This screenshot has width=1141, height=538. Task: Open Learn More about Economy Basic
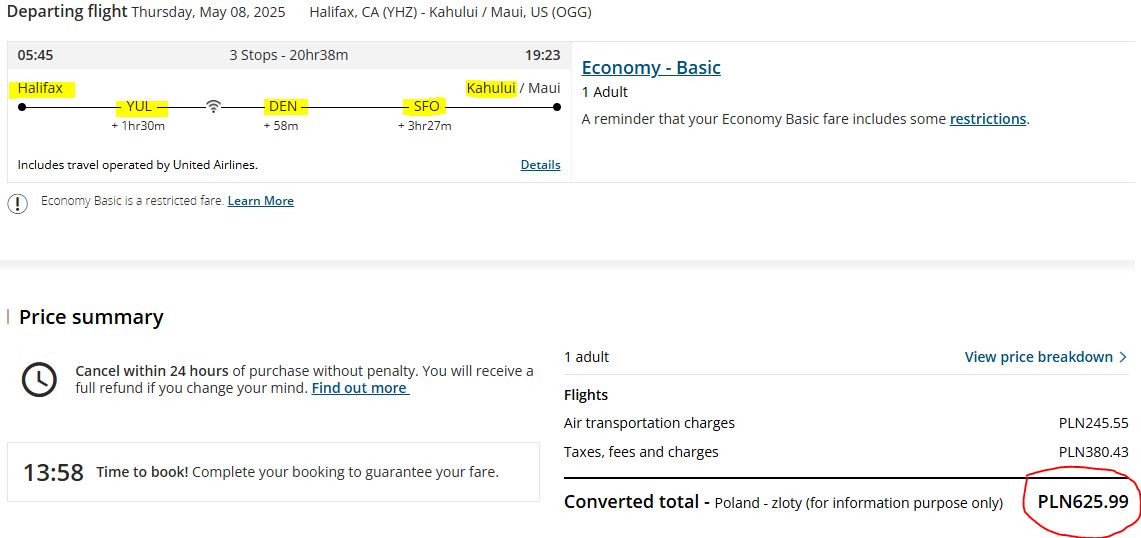pos(261,201)
